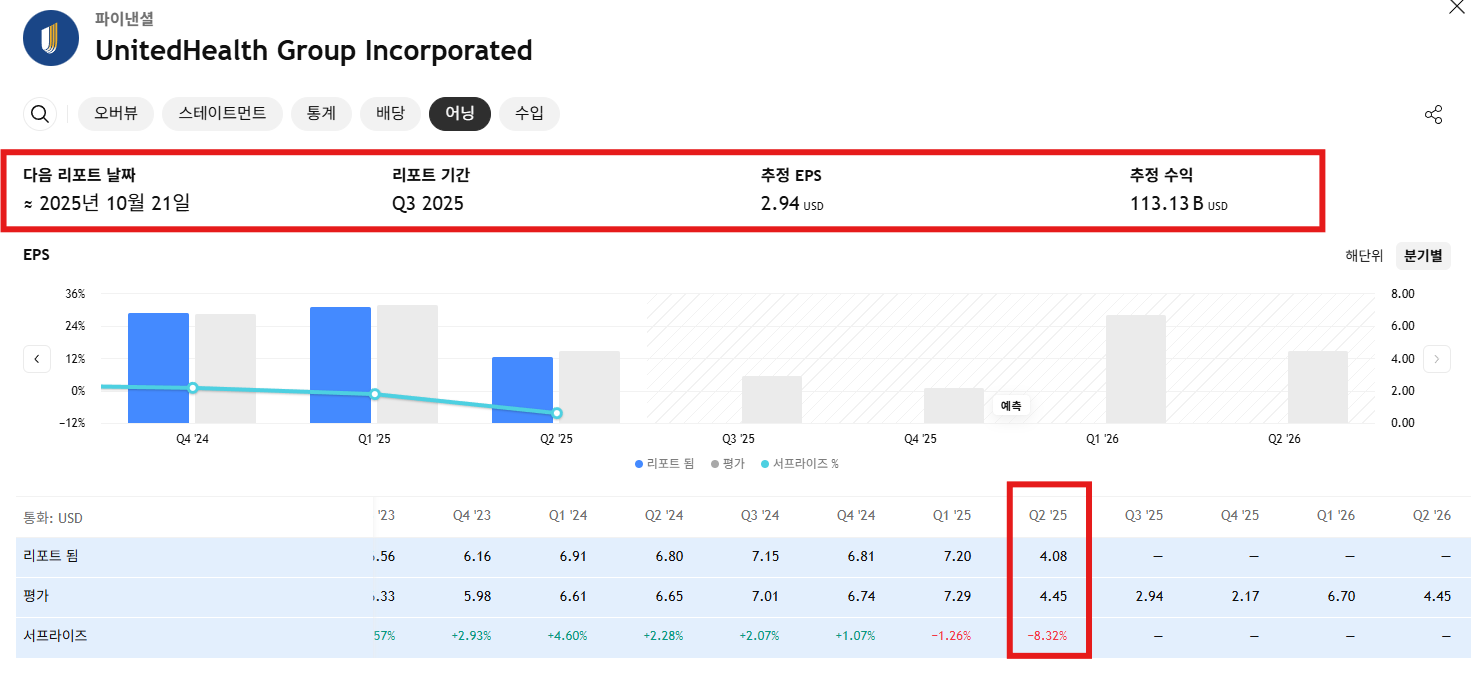Click the EPS chart title

point(36,255)
